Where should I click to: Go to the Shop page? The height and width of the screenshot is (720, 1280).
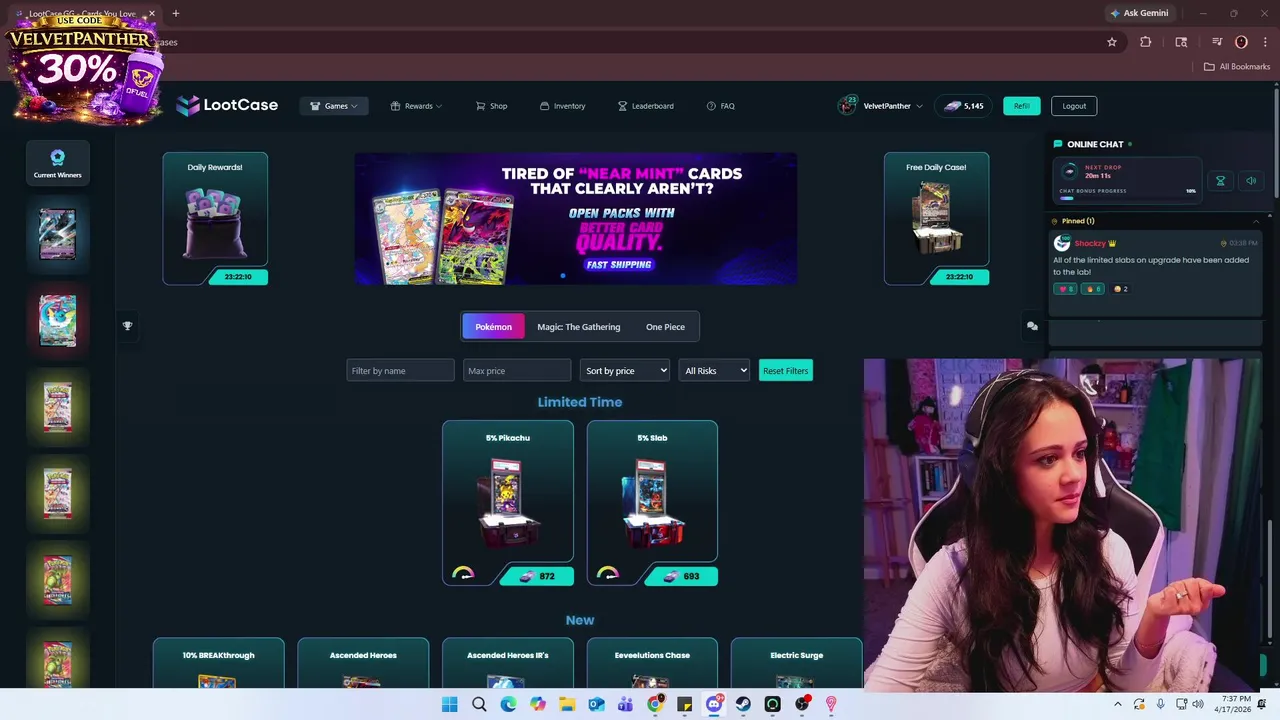coord(491,106)
